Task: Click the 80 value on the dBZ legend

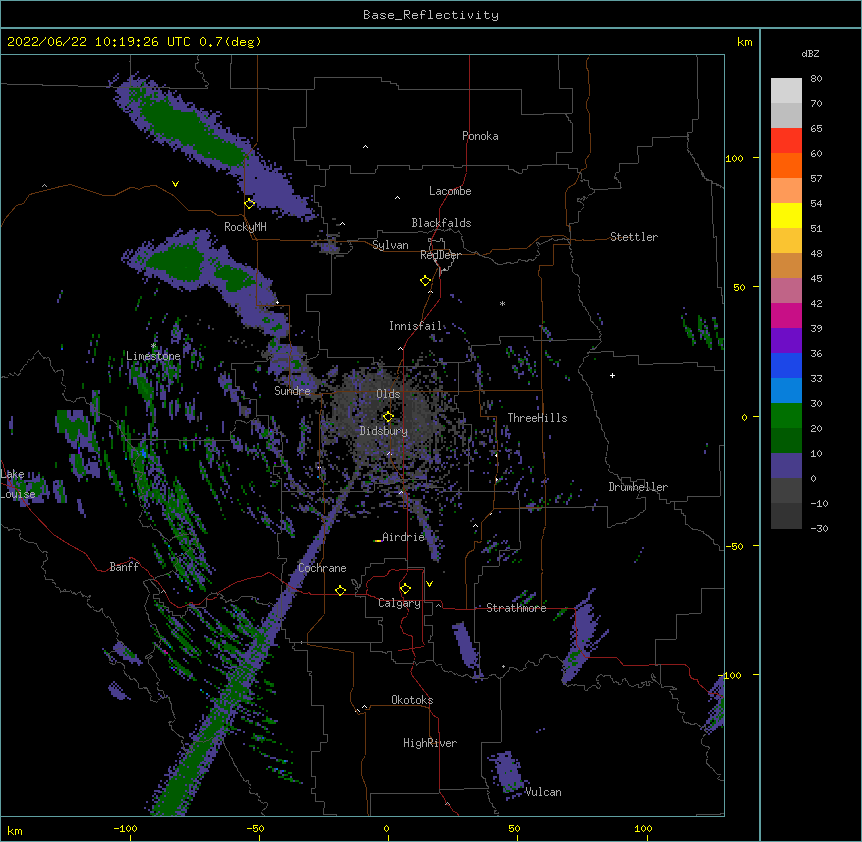Action: (816, 78)
